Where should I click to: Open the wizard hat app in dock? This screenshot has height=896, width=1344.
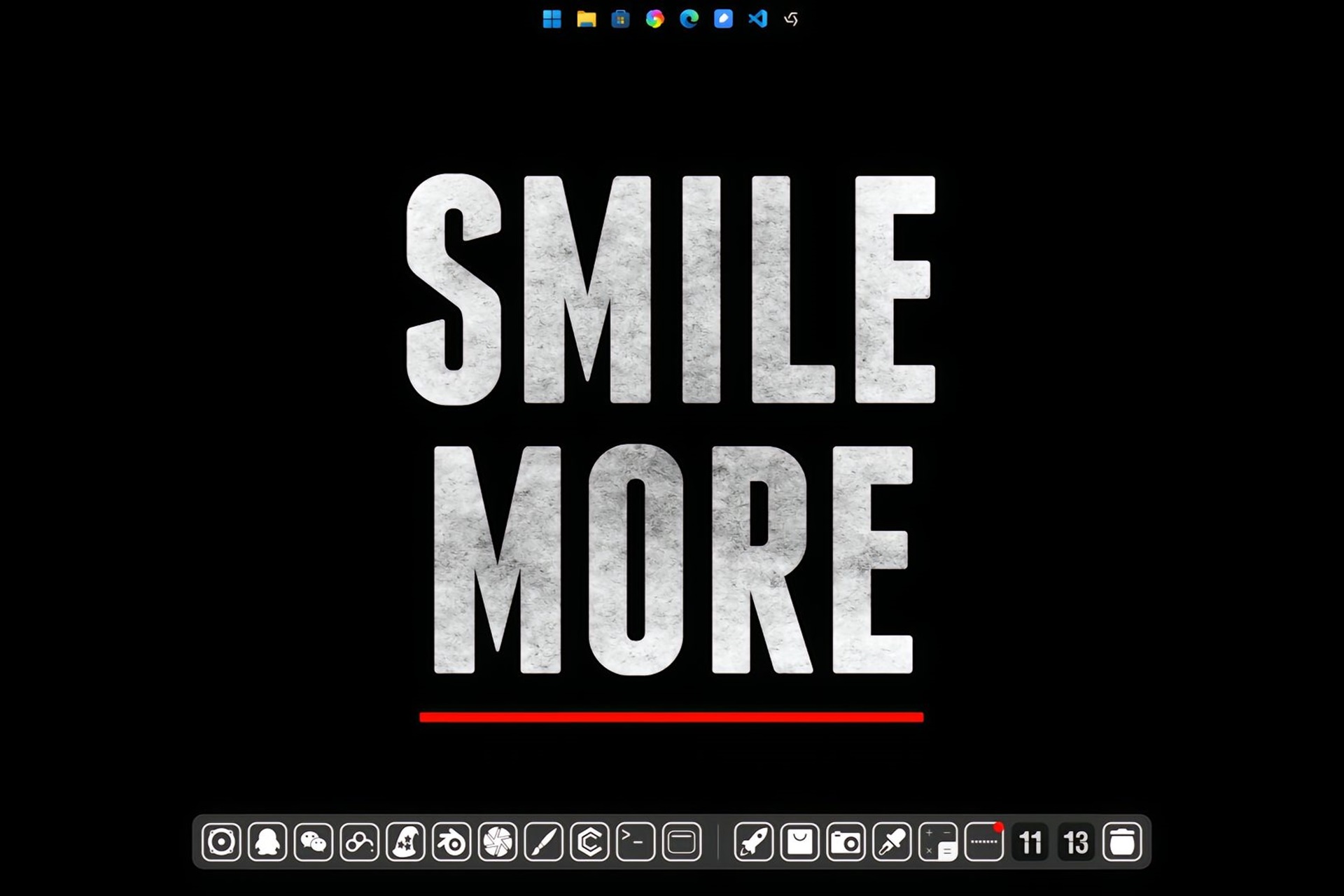tap(405, 841)
